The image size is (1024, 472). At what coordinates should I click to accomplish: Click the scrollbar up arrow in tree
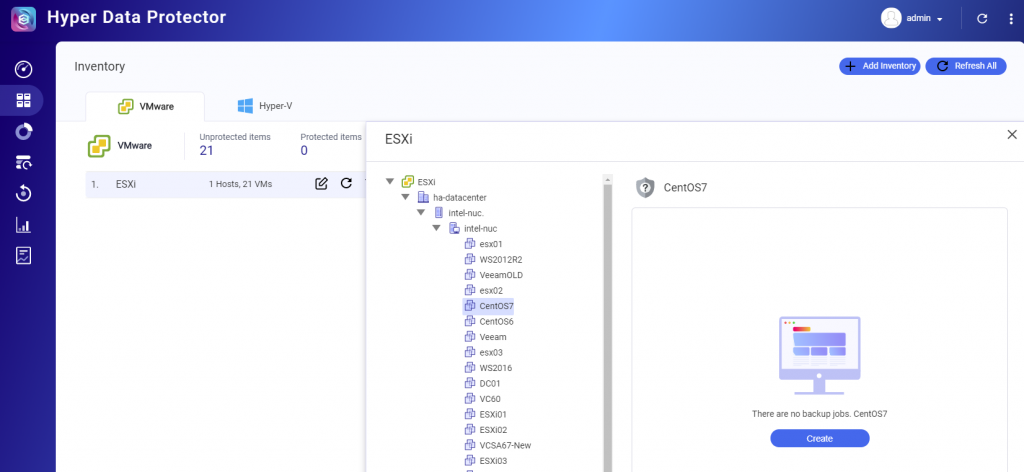[x=607, y=179]
